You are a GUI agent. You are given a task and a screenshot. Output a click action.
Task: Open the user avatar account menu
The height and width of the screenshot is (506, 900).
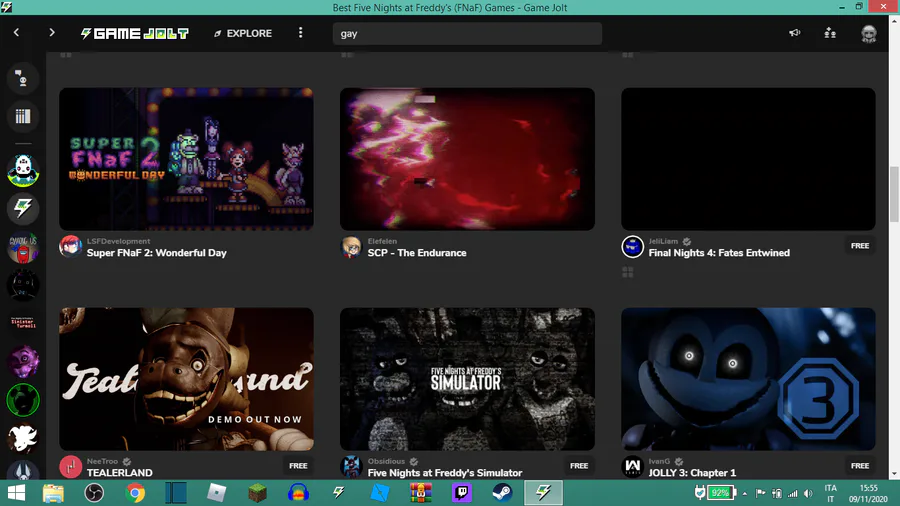click(868, 33)
